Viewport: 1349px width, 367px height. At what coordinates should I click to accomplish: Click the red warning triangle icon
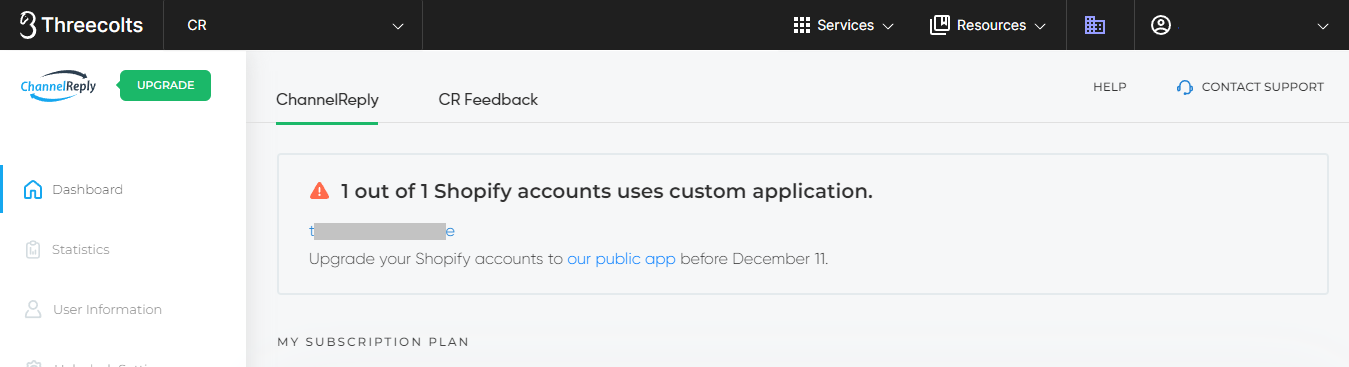pyautogui.click(x=319, y=190)
